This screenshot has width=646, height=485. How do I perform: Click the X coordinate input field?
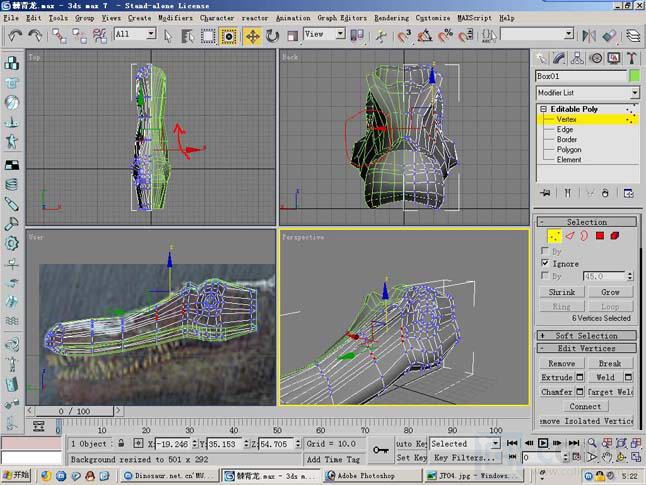pyautogui.click(x=173, y=444)
